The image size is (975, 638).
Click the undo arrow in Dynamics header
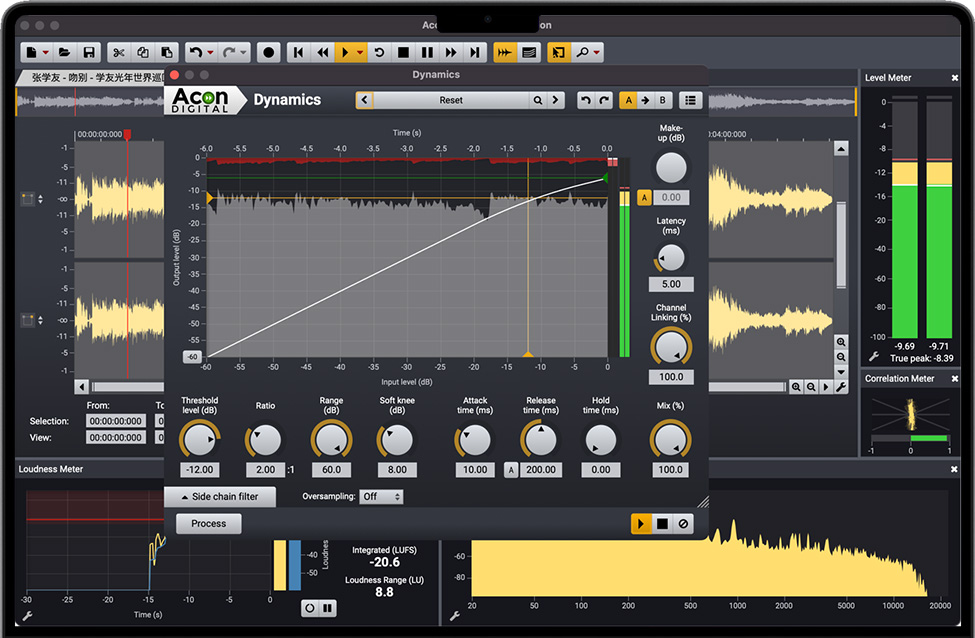pyautogui.click(x=585, y=100)
